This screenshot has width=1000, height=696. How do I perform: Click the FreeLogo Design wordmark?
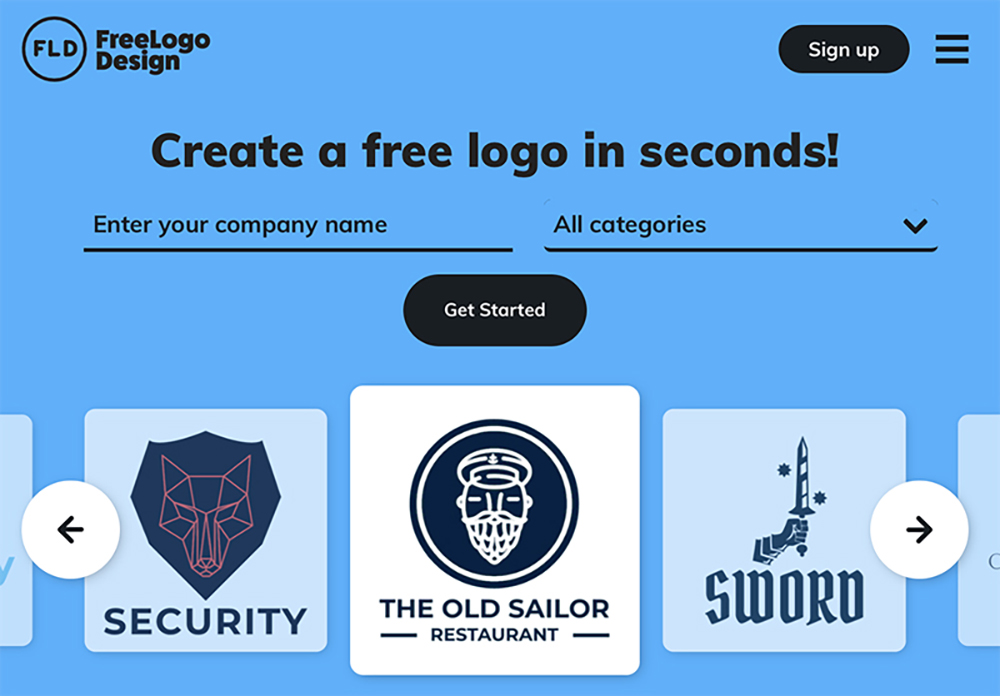(x=152, y=51)
